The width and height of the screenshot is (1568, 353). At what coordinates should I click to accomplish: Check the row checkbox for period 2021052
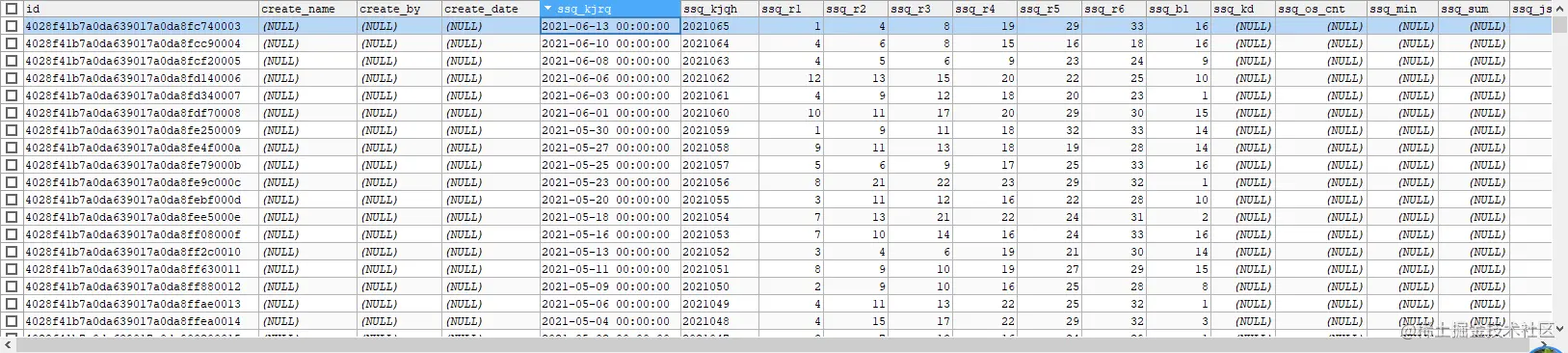click(x=12, y=252)
